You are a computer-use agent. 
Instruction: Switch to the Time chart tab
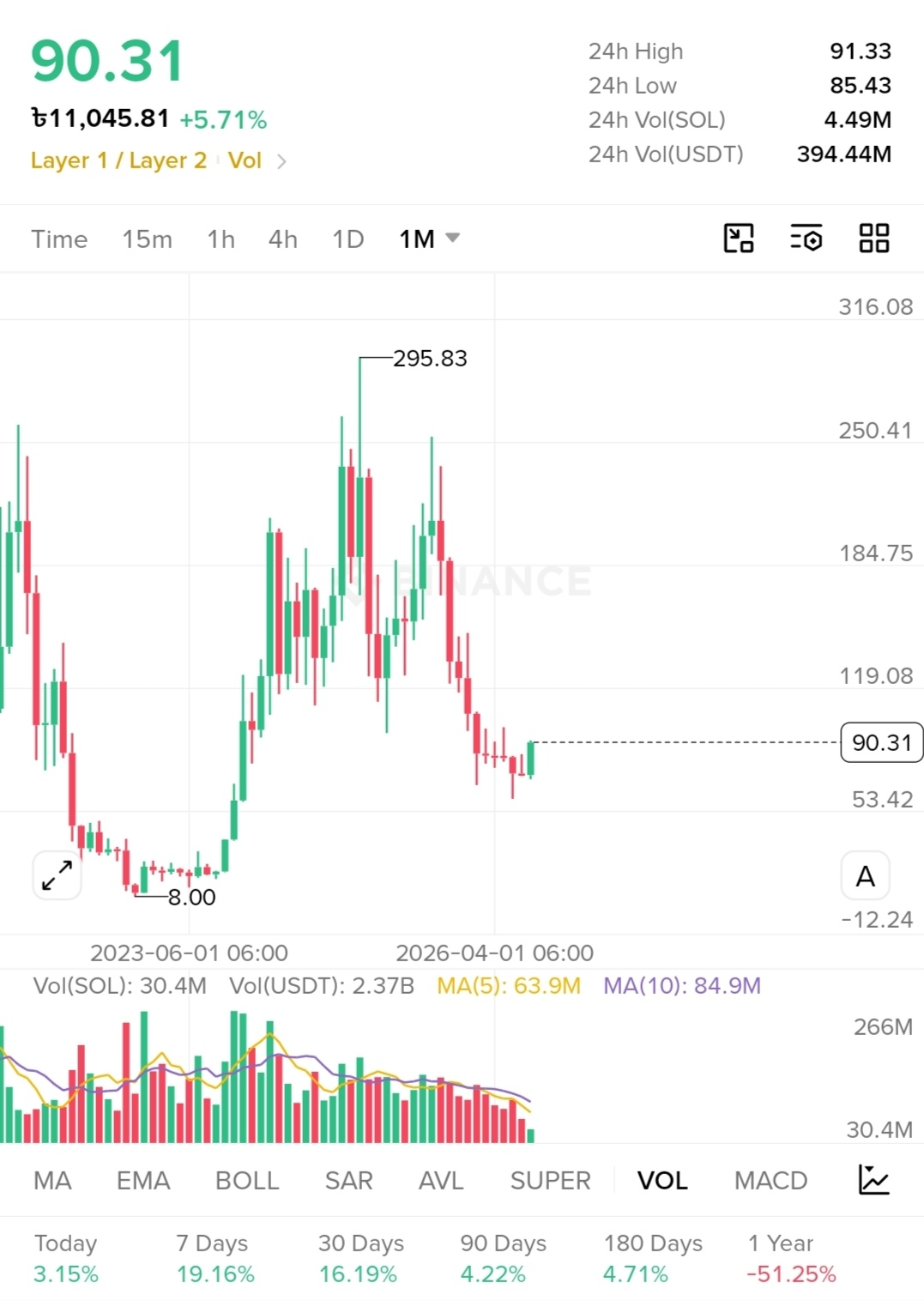coord(59,239)
